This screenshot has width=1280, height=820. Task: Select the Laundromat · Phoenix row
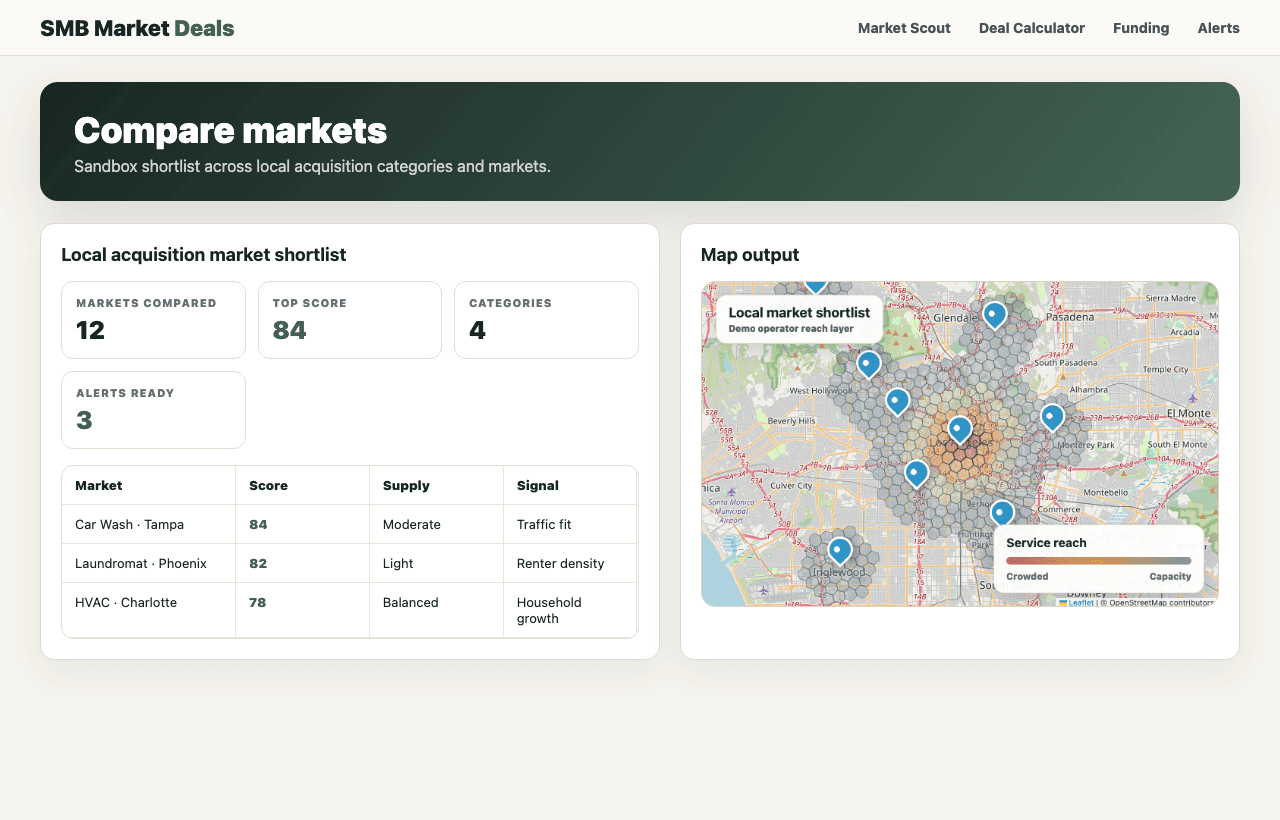click(349, 563)
